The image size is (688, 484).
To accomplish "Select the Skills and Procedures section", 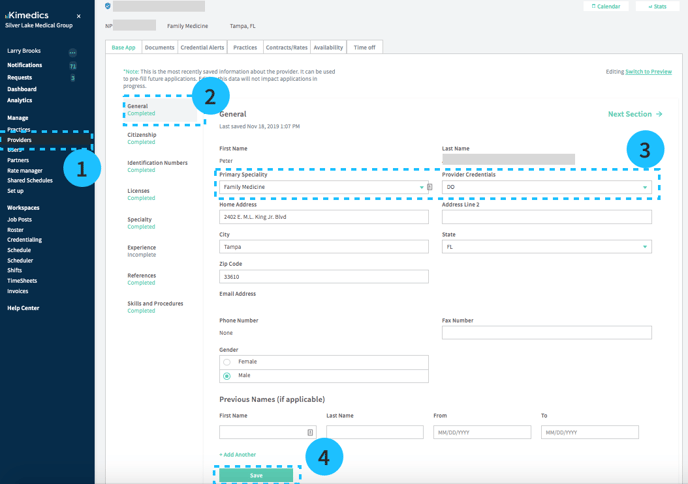I will coord(155,307).
